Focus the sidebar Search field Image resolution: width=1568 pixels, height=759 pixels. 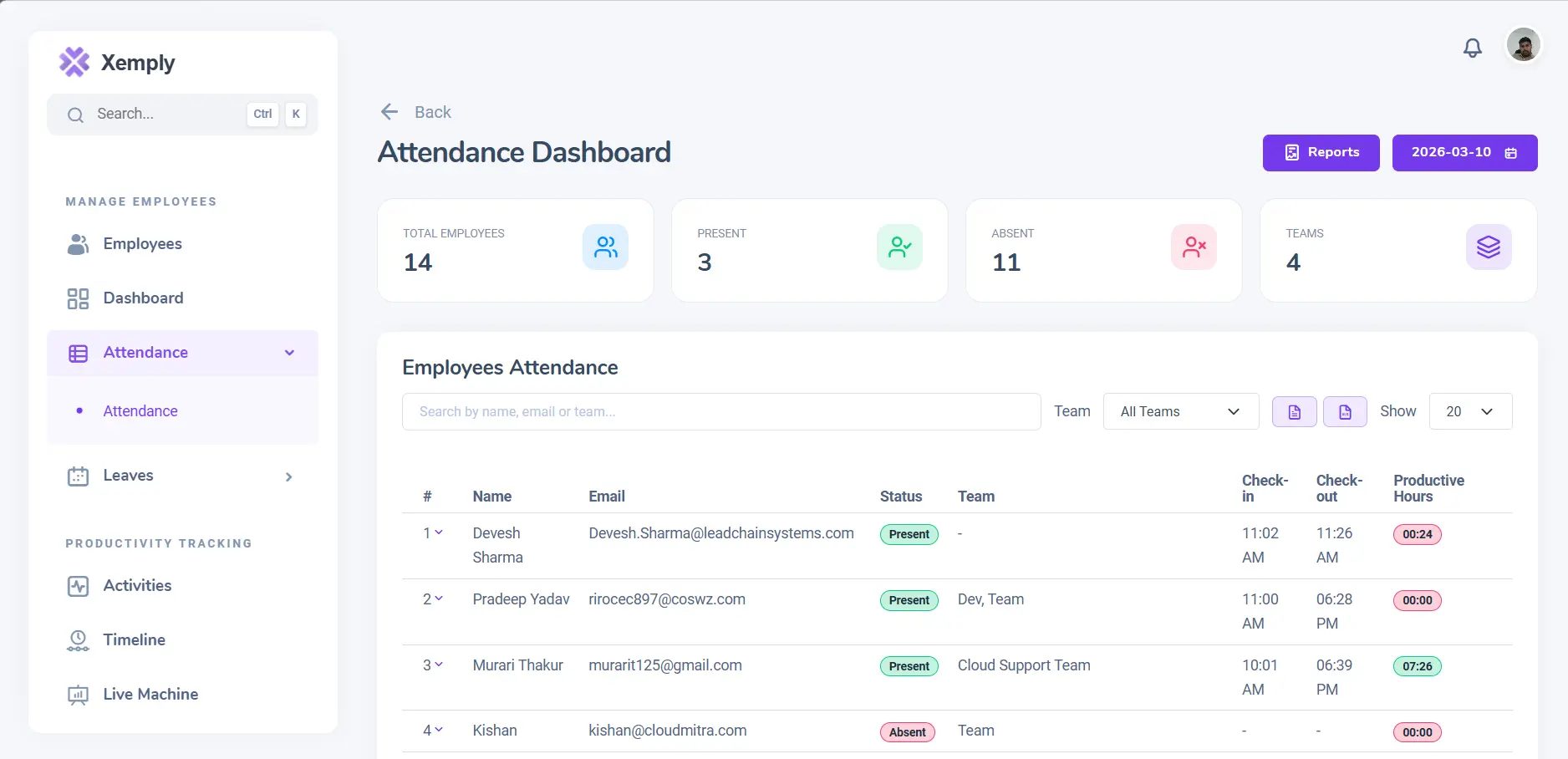pyautogui.click(x=182, y=115)
